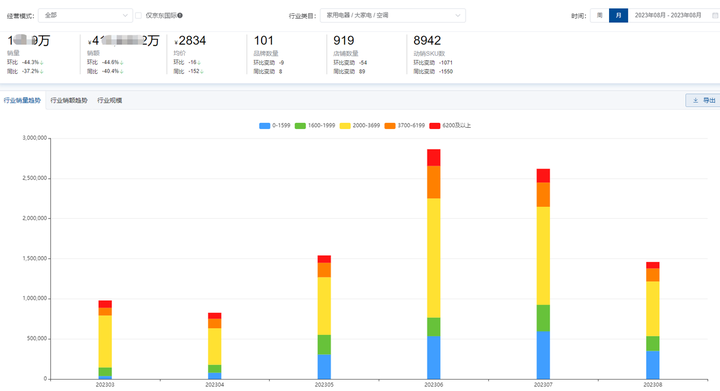Viewport: 720px width, 391px height.
Task: Click the -44.3% month-over-month sales volume value
Action: click(30, 62)
